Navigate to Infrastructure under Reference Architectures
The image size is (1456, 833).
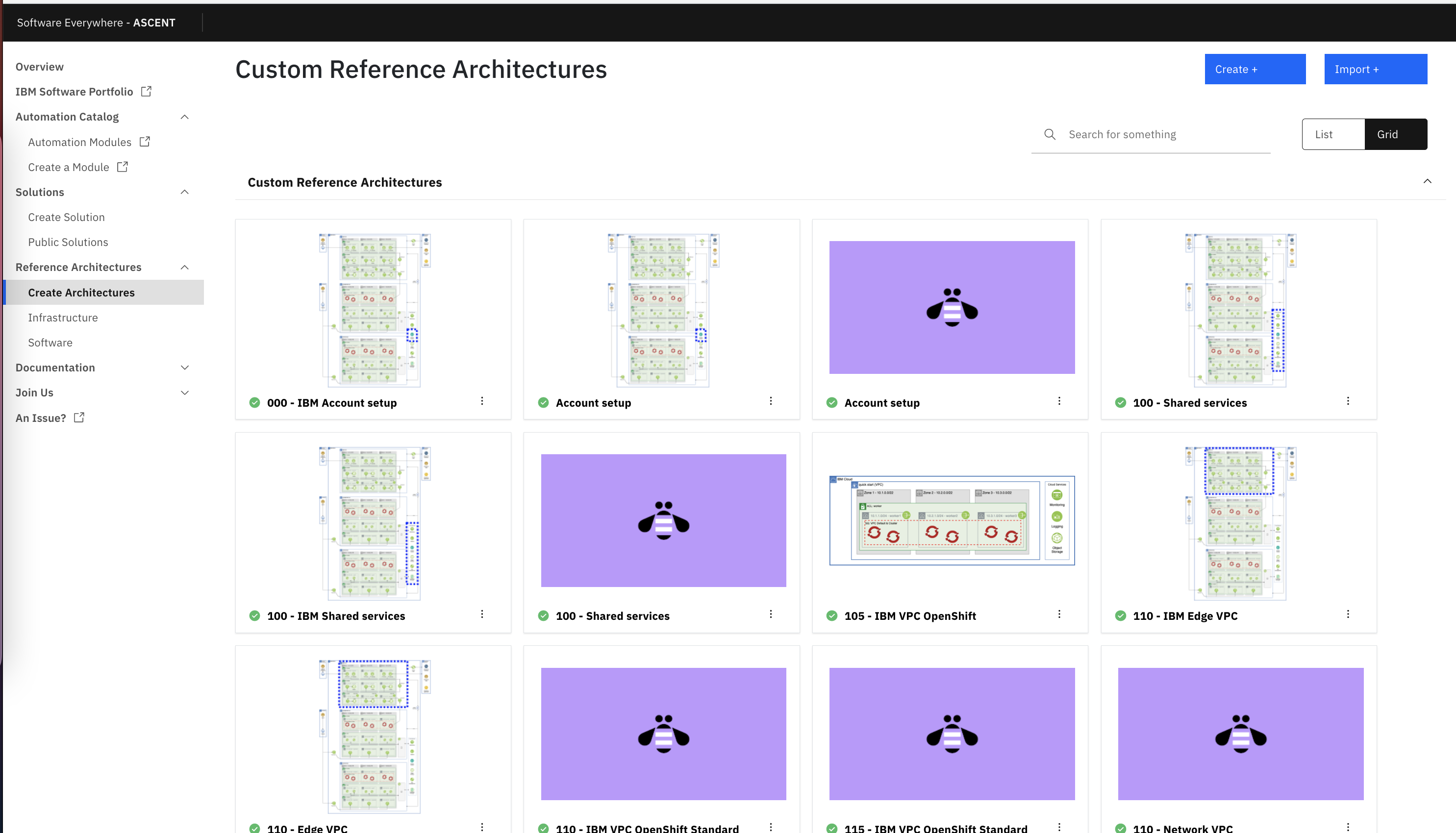coord(63,317)
